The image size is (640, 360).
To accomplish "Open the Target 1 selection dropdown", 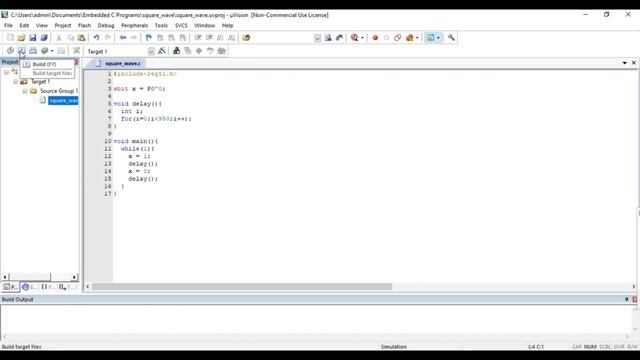I will [x=151, y=51].
